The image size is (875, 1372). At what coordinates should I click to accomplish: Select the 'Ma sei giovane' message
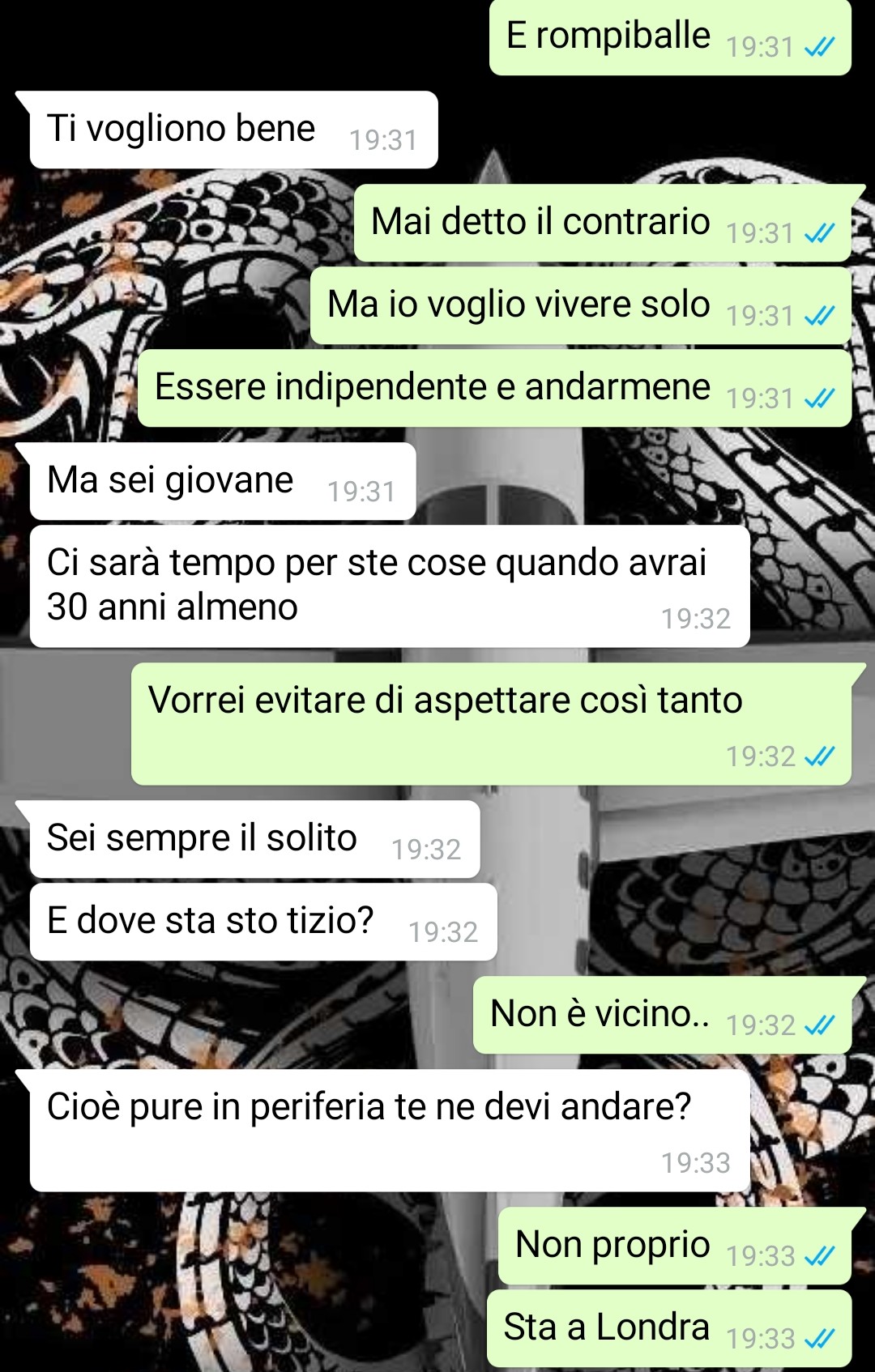click(x=223, y=481)
